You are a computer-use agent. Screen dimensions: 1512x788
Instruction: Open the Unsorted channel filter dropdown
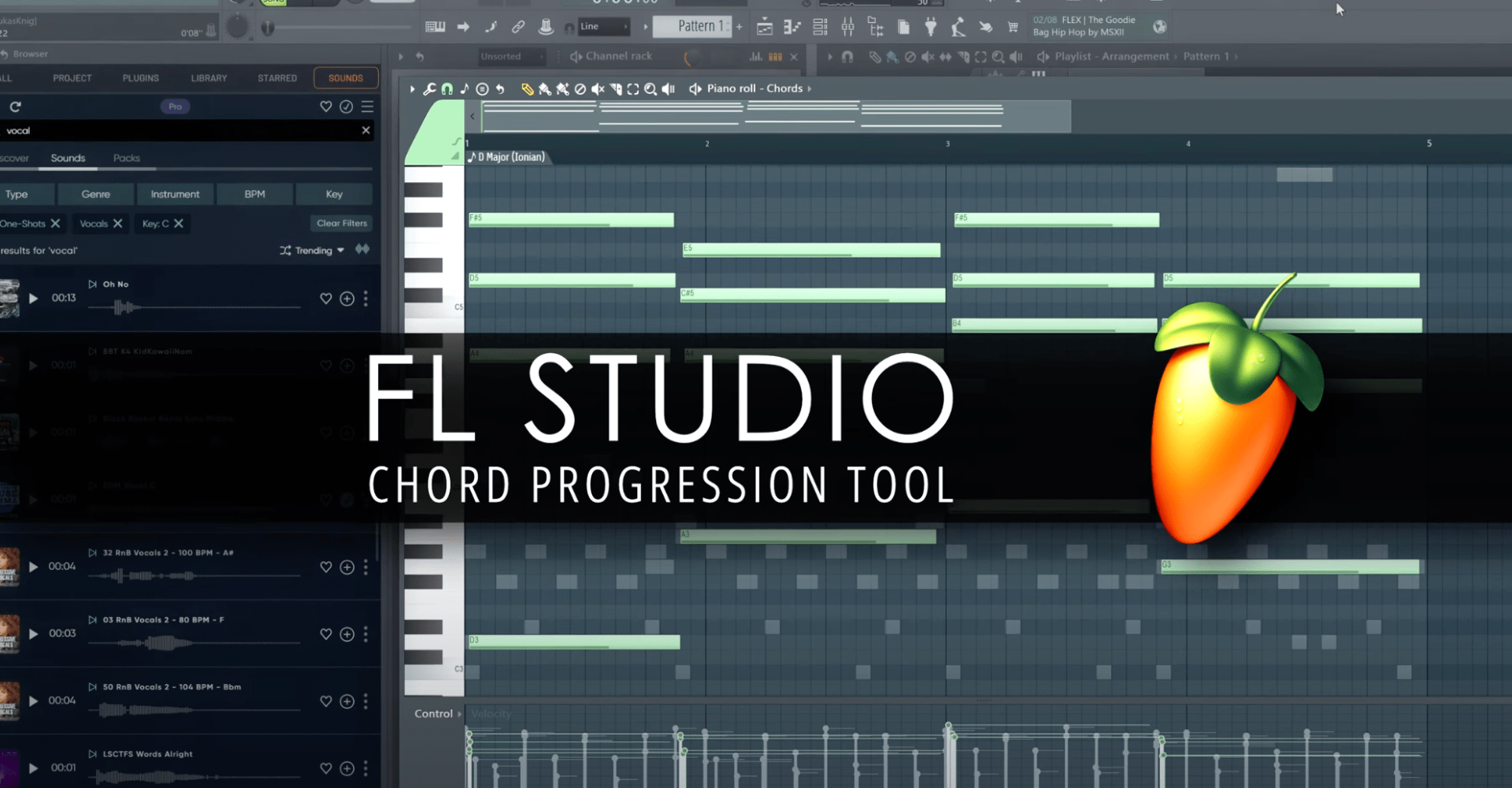(x=512, y=57)
